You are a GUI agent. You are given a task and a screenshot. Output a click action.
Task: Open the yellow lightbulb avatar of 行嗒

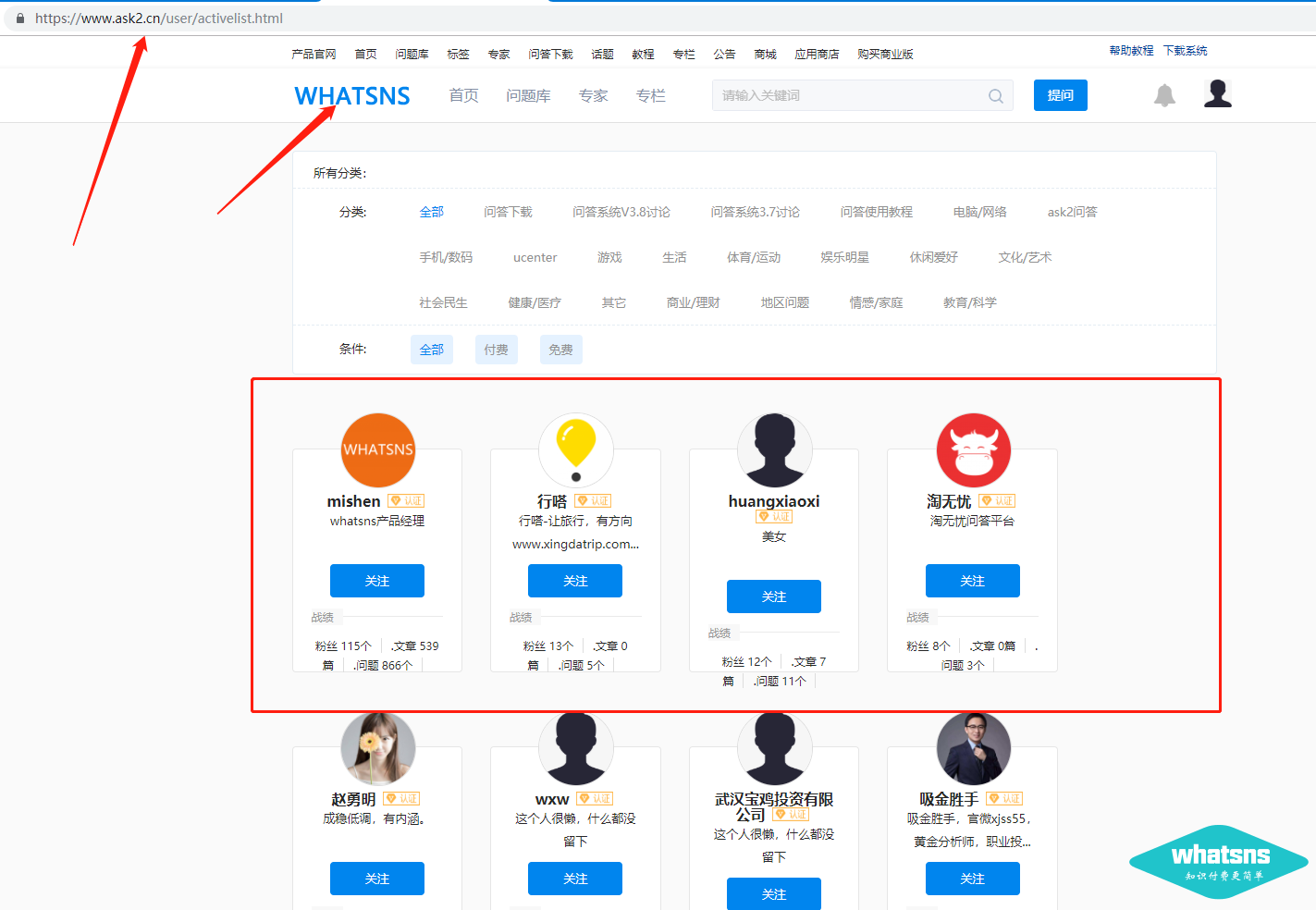click(x=575, y=449)
